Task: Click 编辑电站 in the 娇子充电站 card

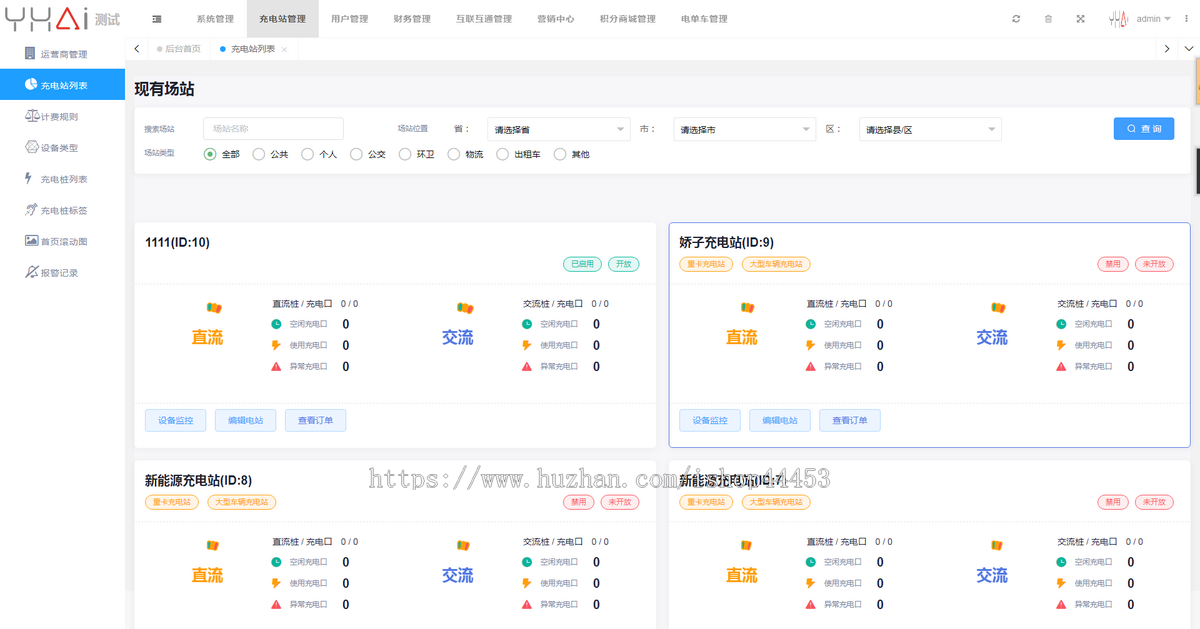Action: (780, 421)
